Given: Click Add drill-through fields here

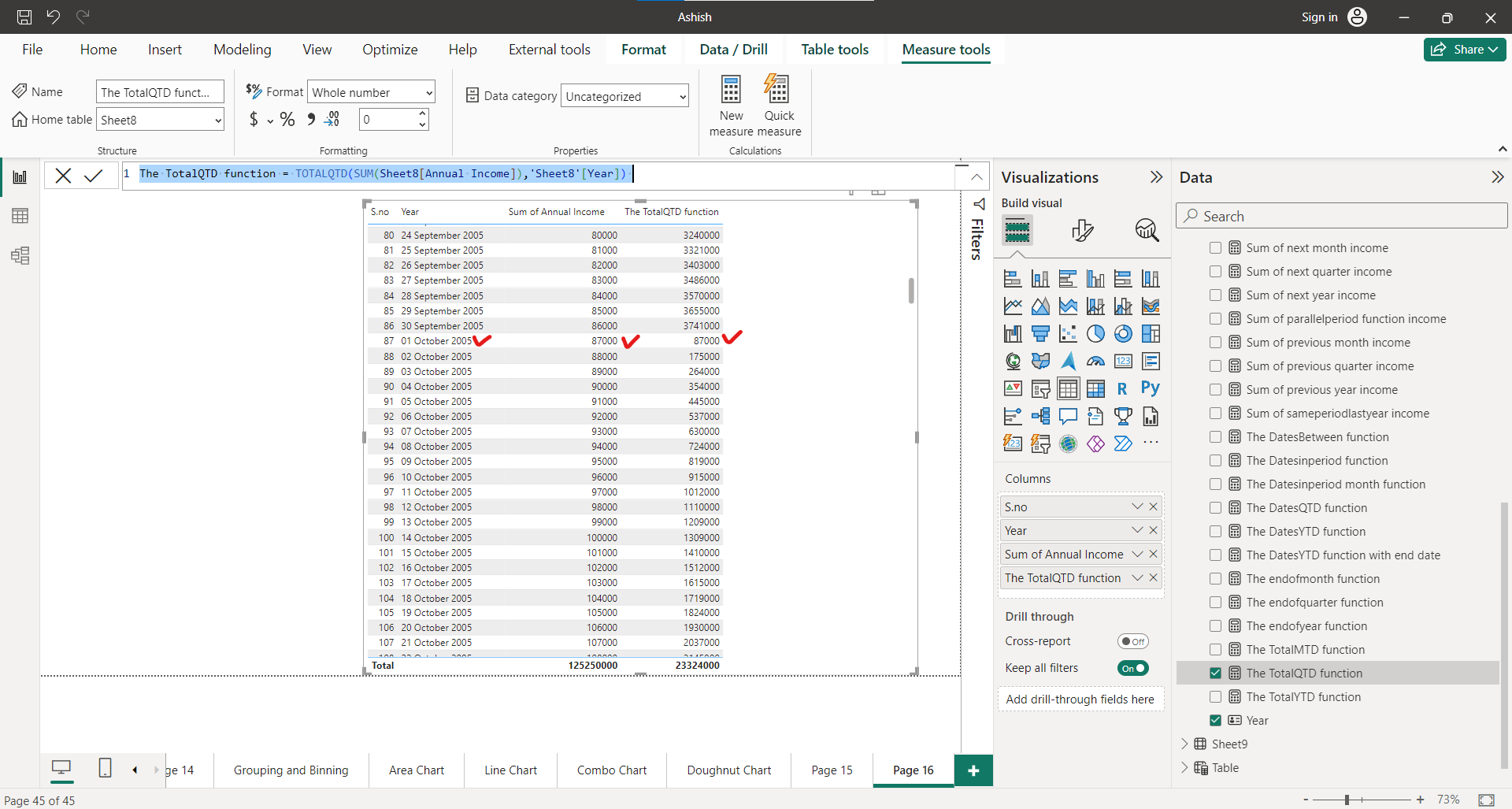Looking at the screenshot, I should pos(1080,699).
